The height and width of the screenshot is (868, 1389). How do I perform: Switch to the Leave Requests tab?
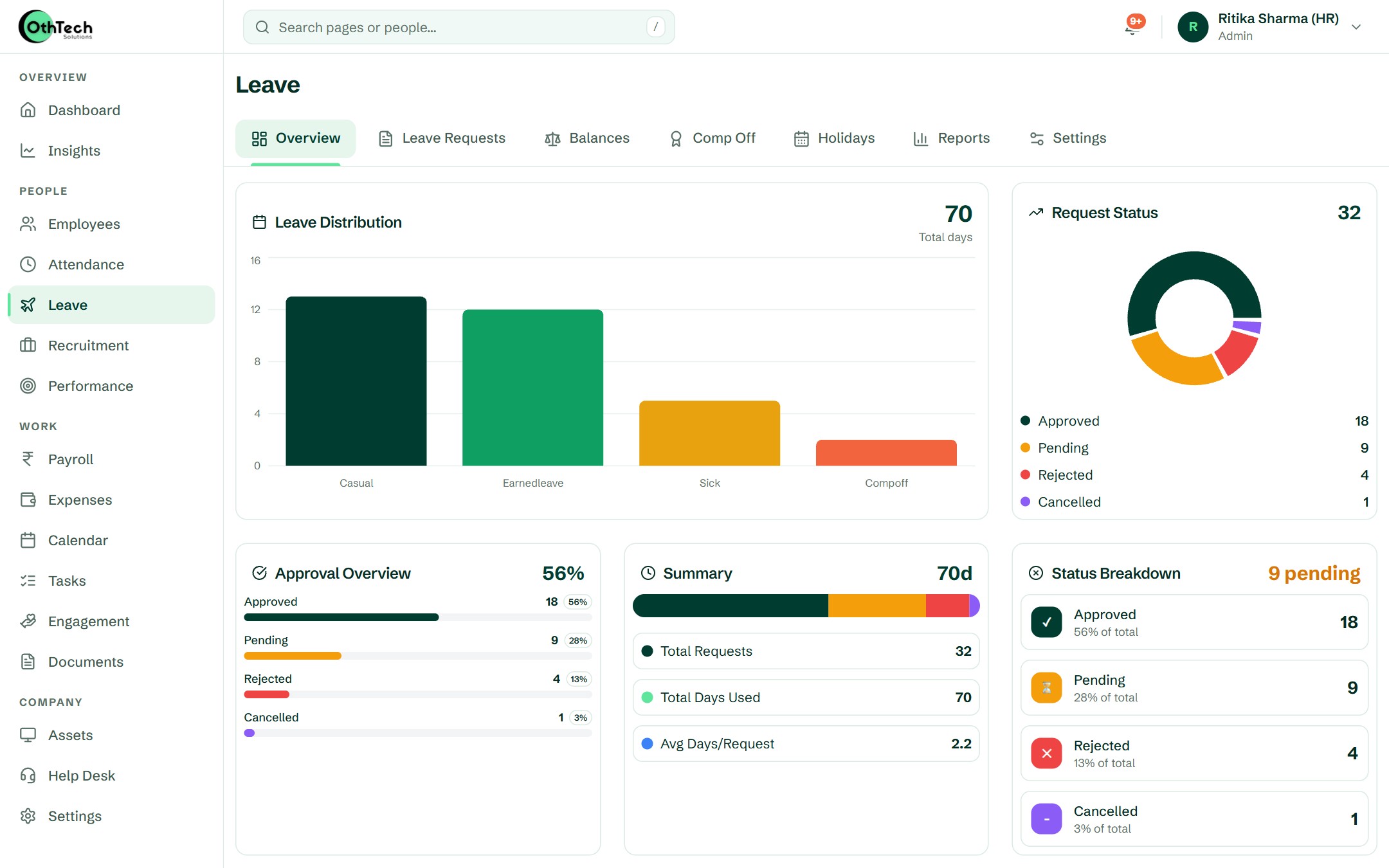click(x=442, y=138)
